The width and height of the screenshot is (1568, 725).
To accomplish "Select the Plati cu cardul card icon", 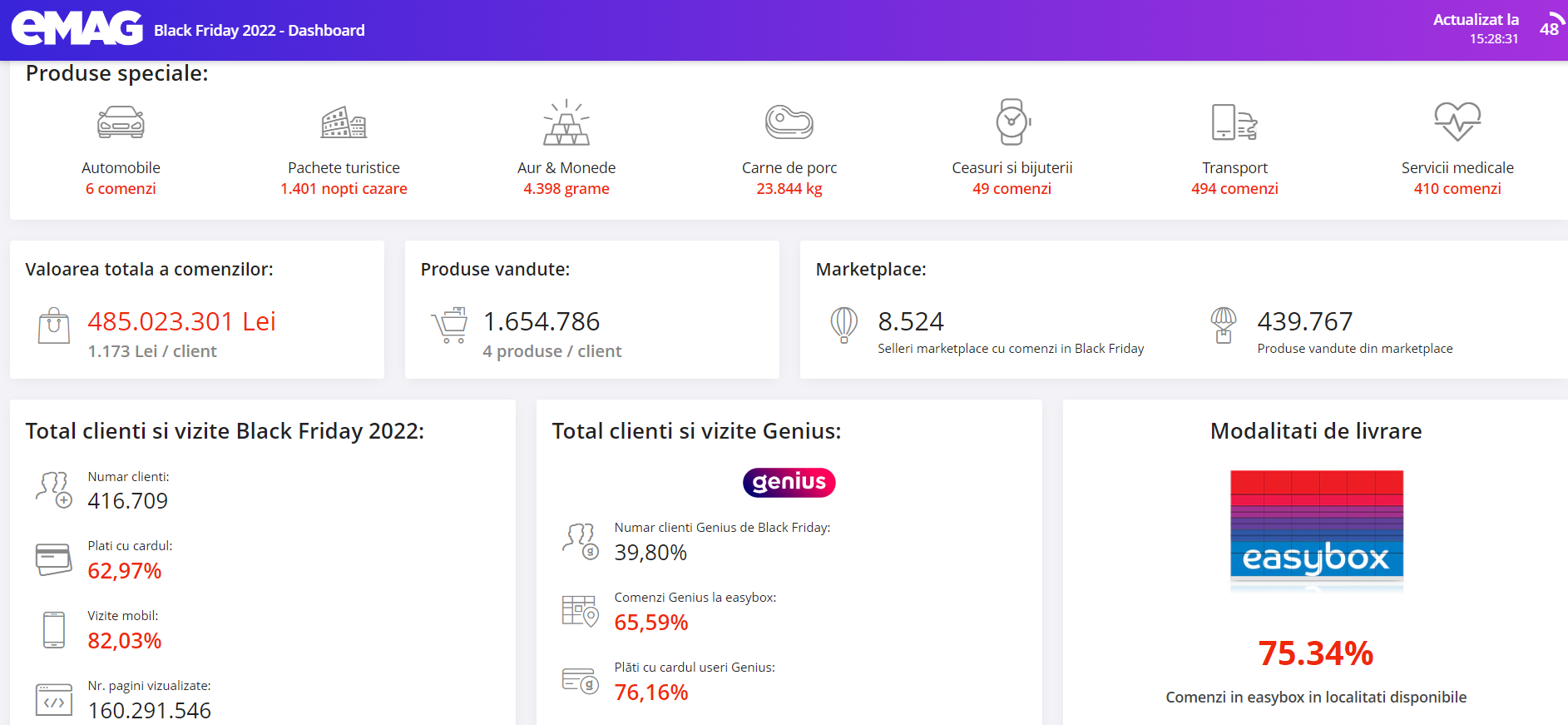I will [53, 559].
